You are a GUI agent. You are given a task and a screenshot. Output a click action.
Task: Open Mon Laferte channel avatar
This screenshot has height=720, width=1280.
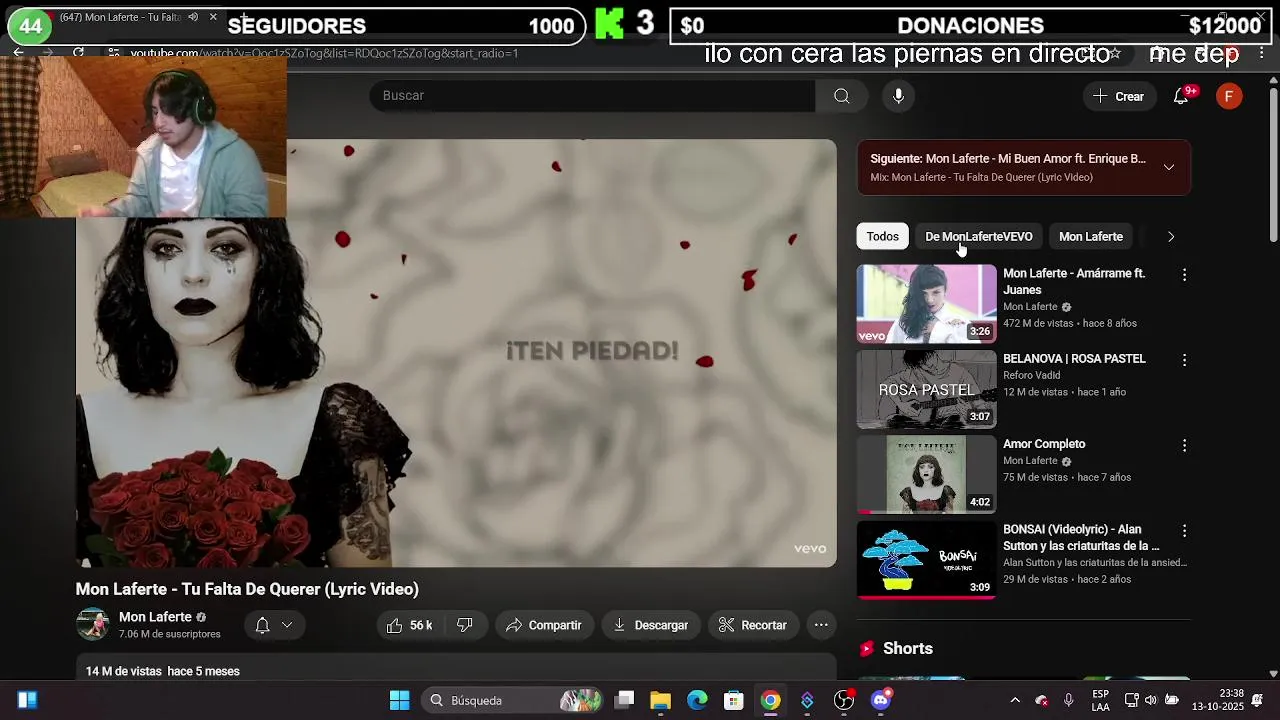pyautogui.click(x=92, y=624)
